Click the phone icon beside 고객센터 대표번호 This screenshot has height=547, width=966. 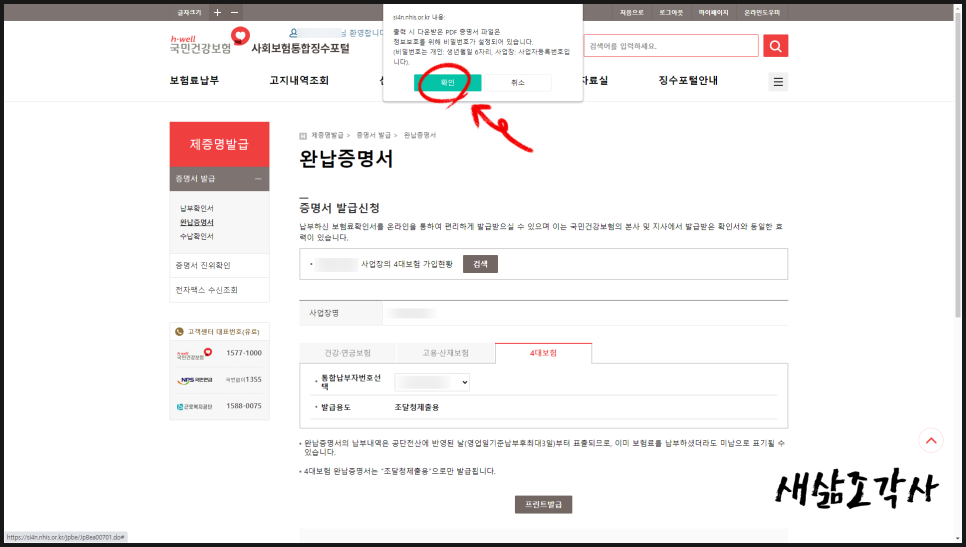(x=179, y=331)
